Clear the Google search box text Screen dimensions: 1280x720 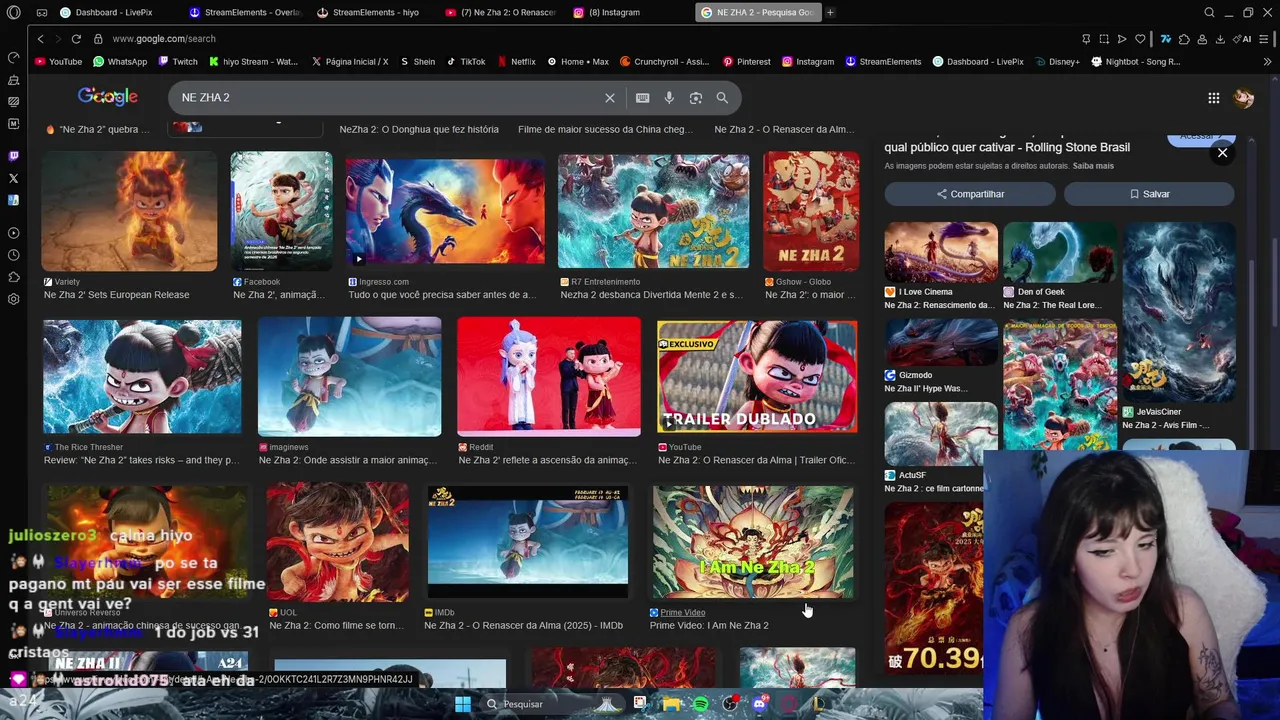click(x=609, y=98)
